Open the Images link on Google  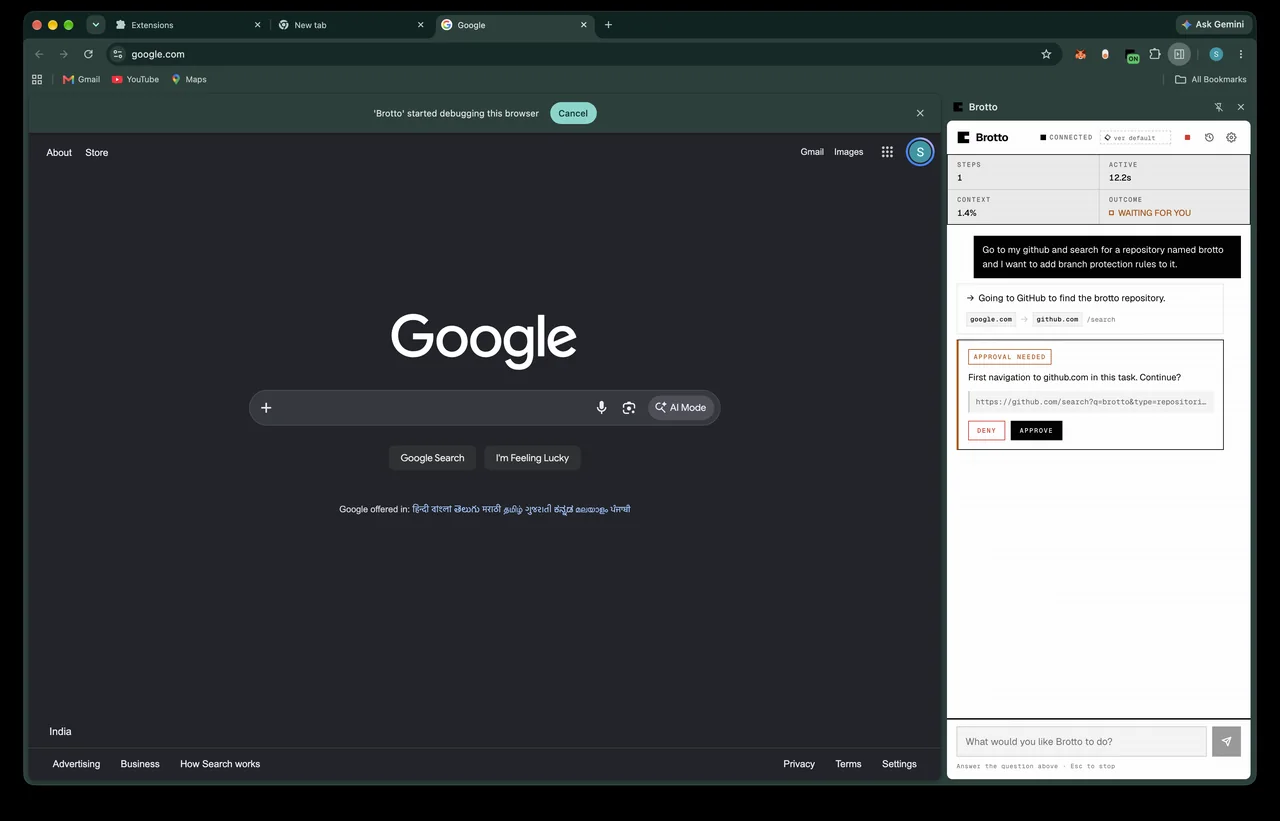coord(848,152)
